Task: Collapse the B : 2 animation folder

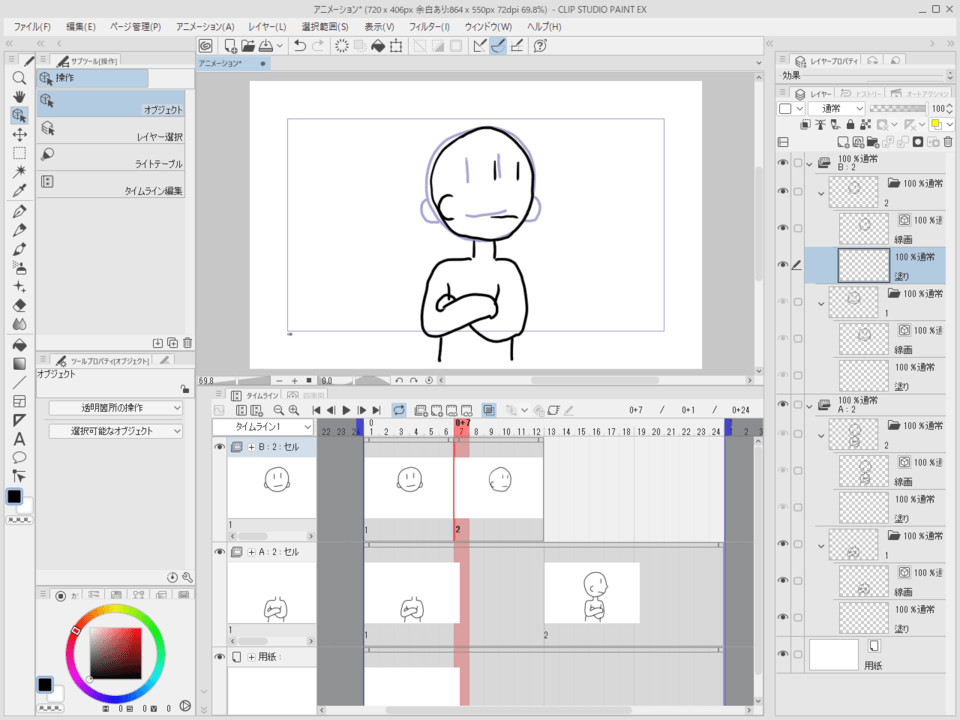Action: [809, 164]
